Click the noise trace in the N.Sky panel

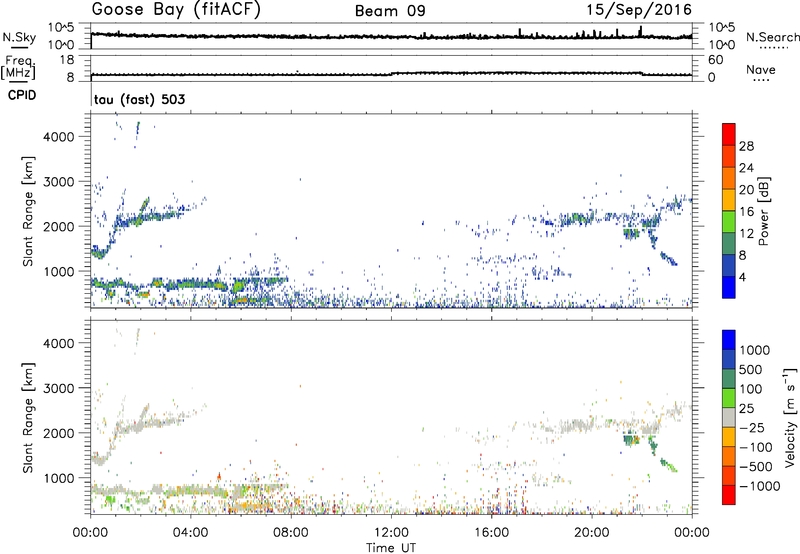pos(391,36)
